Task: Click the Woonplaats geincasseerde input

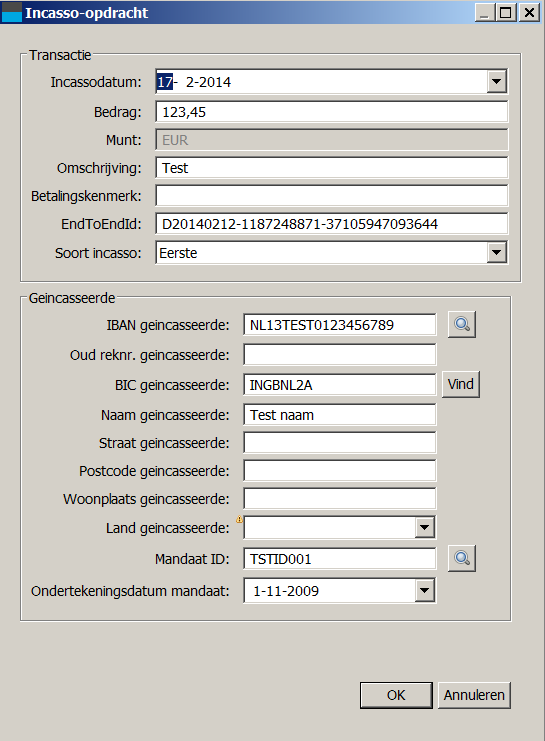Action: (x=340, y=499)
